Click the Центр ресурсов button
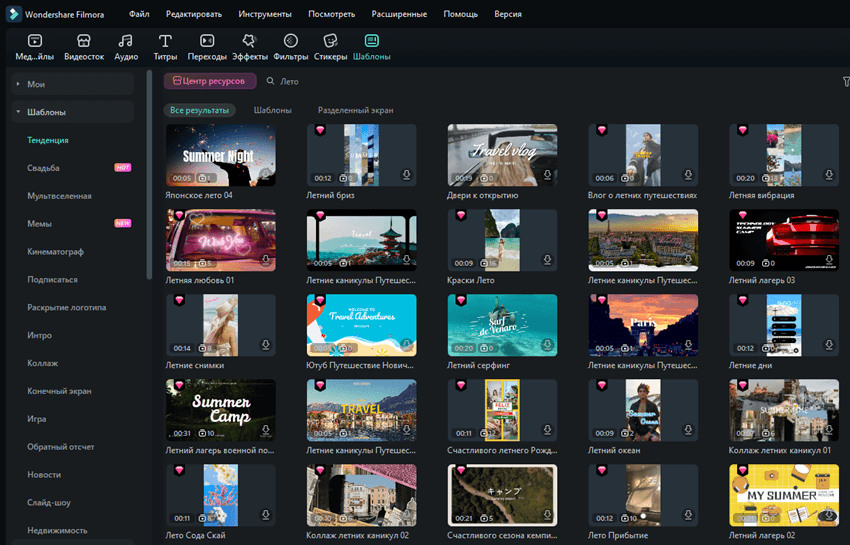Screen dimensions: 850x545 click(x=210, y=81)
